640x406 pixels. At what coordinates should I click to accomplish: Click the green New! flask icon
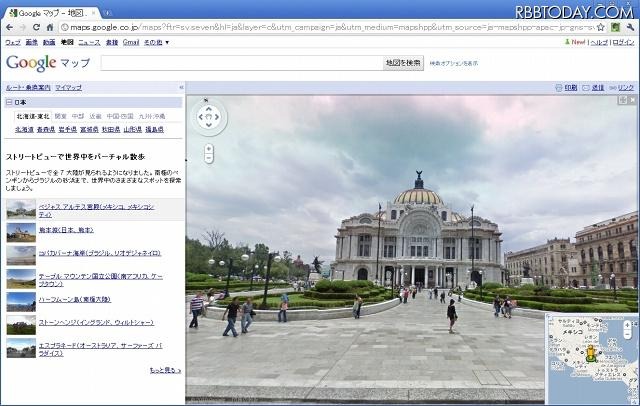567,42
